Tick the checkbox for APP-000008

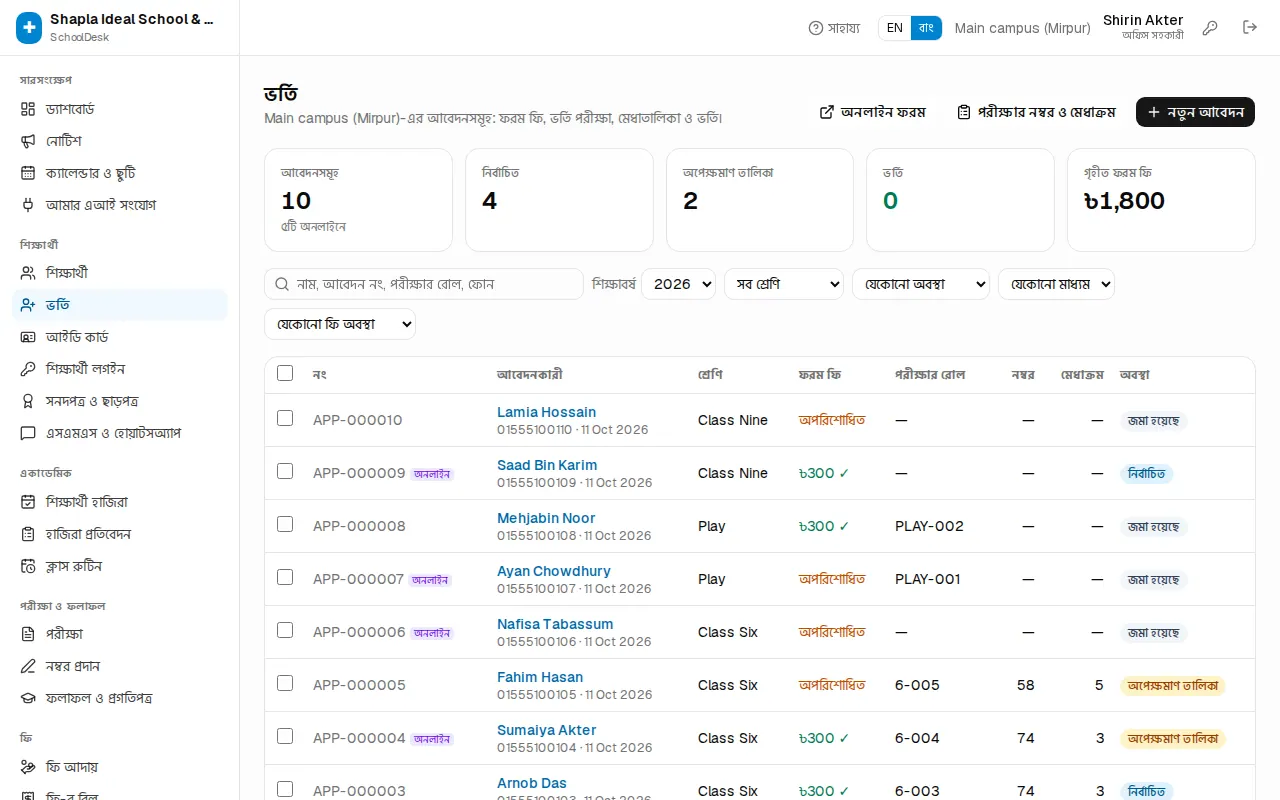tap(285, 524)
